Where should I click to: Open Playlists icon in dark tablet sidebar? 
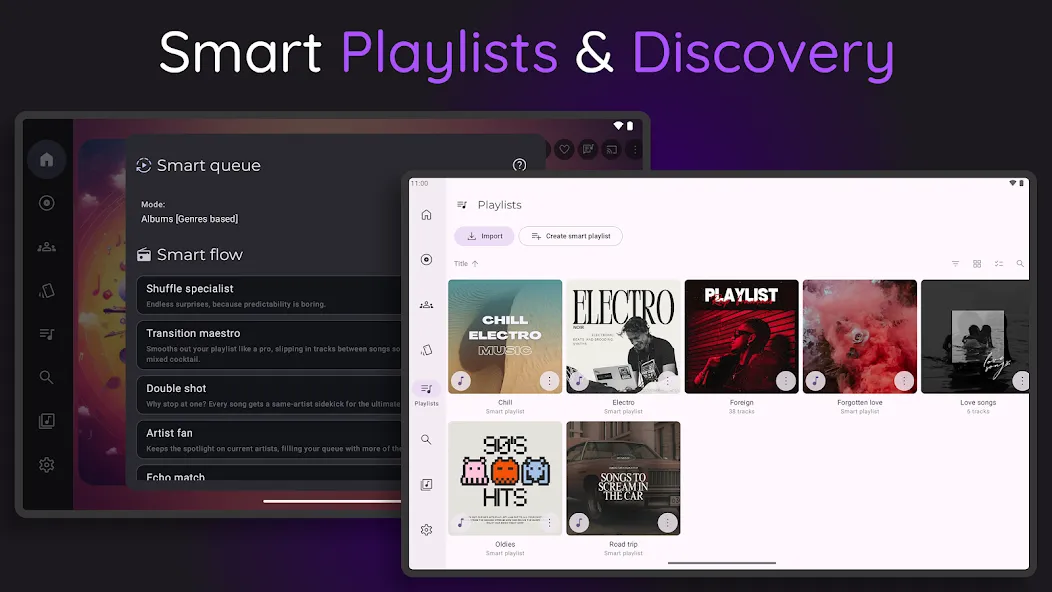pyautogui.click(x=46, y=334)
